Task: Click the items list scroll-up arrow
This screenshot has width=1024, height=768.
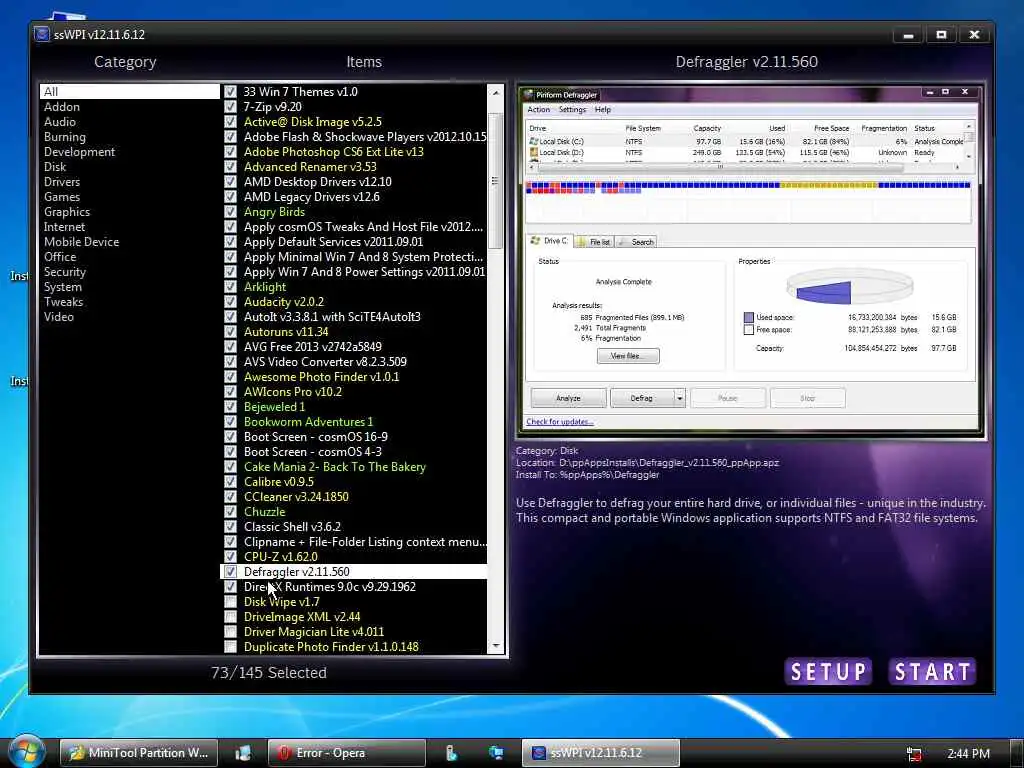Action: (x=496, y=93)
